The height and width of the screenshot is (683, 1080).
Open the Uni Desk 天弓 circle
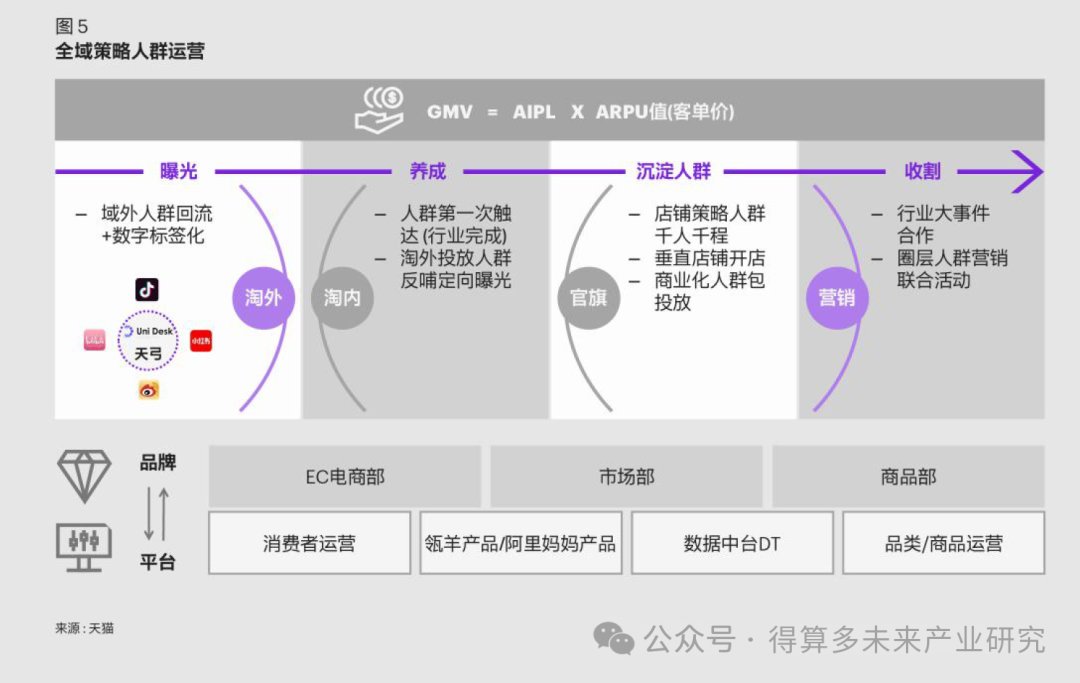(x=147, y=338)
